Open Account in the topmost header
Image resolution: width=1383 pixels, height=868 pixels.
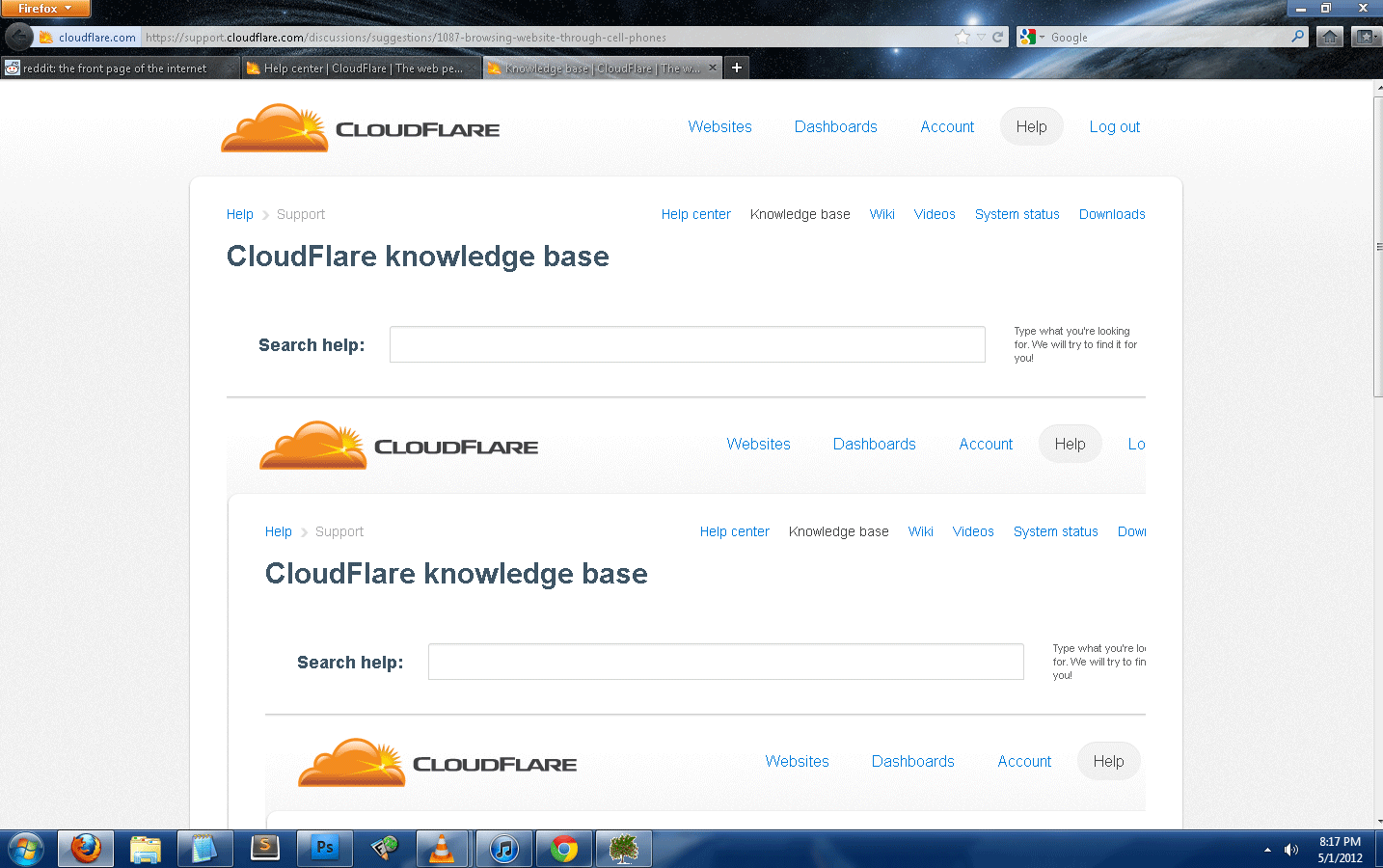click(x=947, y=126)
